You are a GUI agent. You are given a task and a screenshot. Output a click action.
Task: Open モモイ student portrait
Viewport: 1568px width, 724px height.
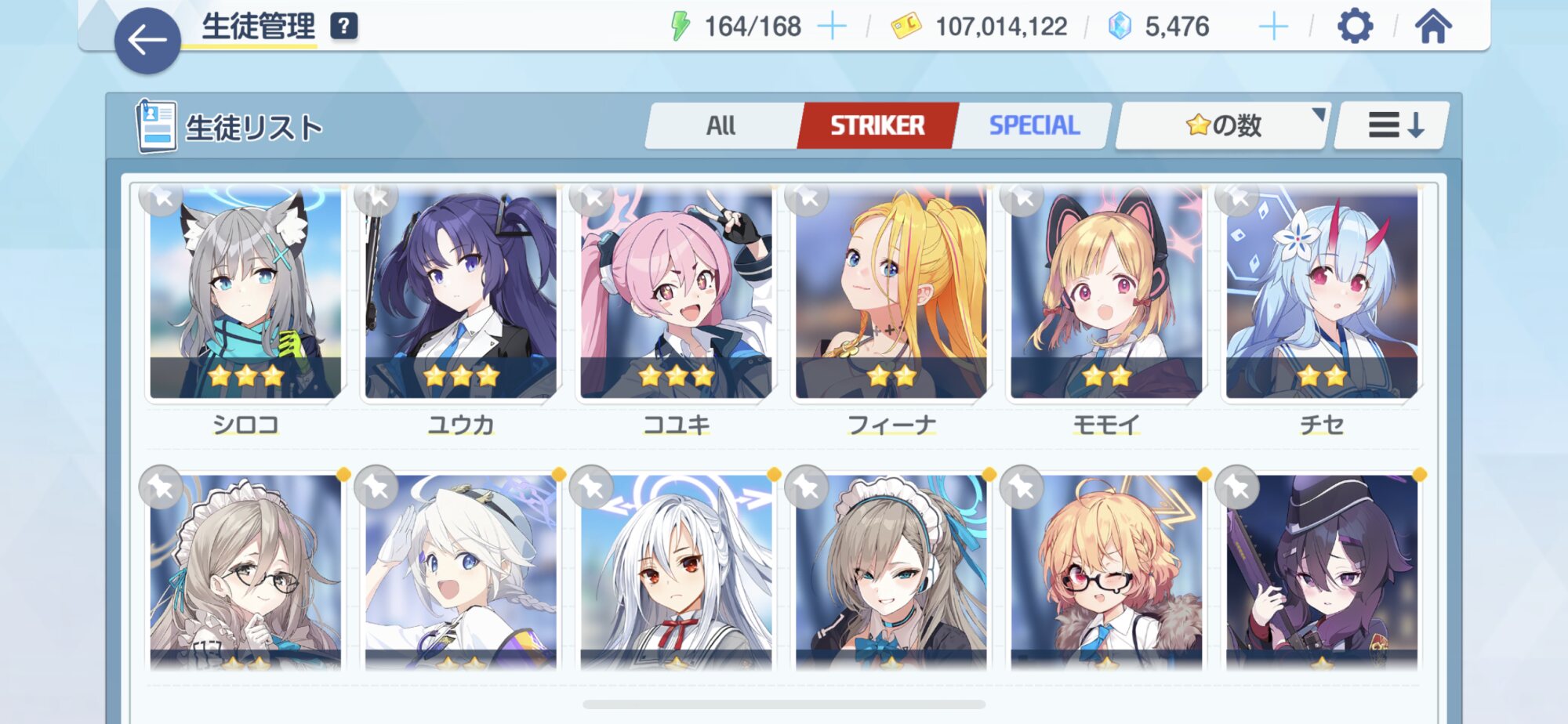click(1106, 293)
